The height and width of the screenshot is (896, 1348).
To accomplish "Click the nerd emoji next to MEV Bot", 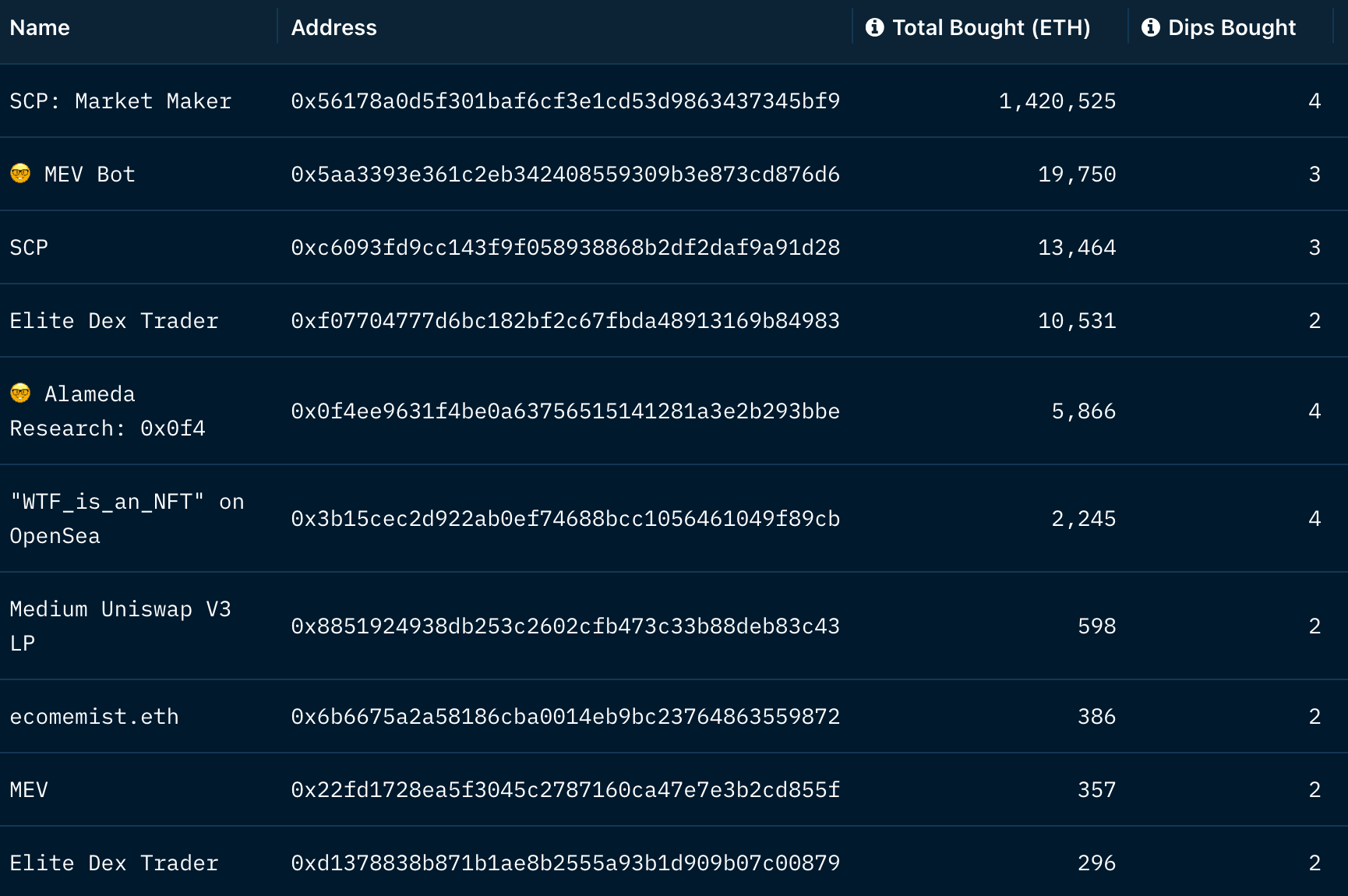I will click(20, 174).
